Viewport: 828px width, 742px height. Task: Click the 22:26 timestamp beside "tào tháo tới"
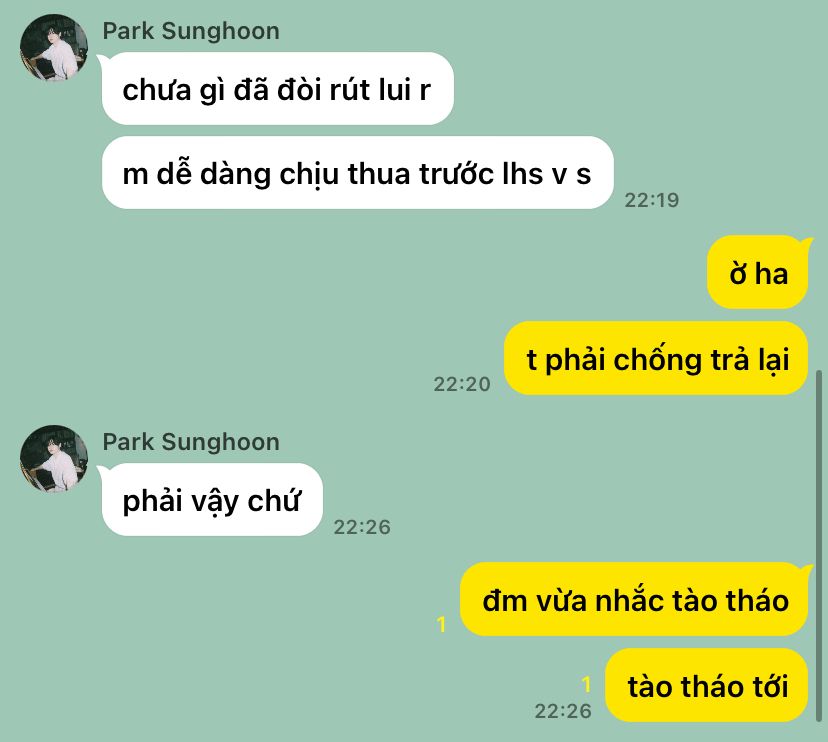[563, 711]
